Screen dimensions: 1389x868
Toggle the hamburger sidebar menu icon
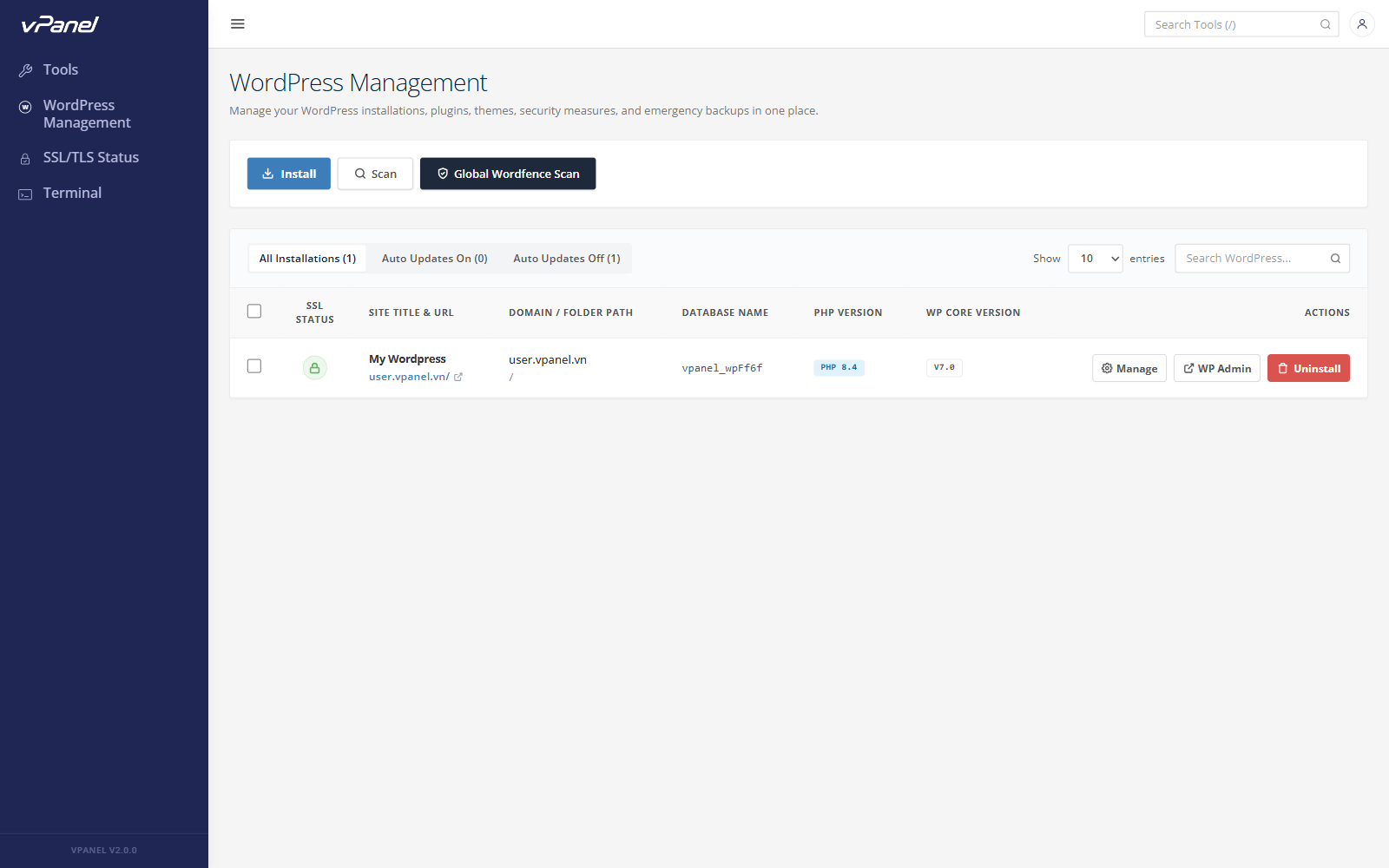[x=237, y=24]
